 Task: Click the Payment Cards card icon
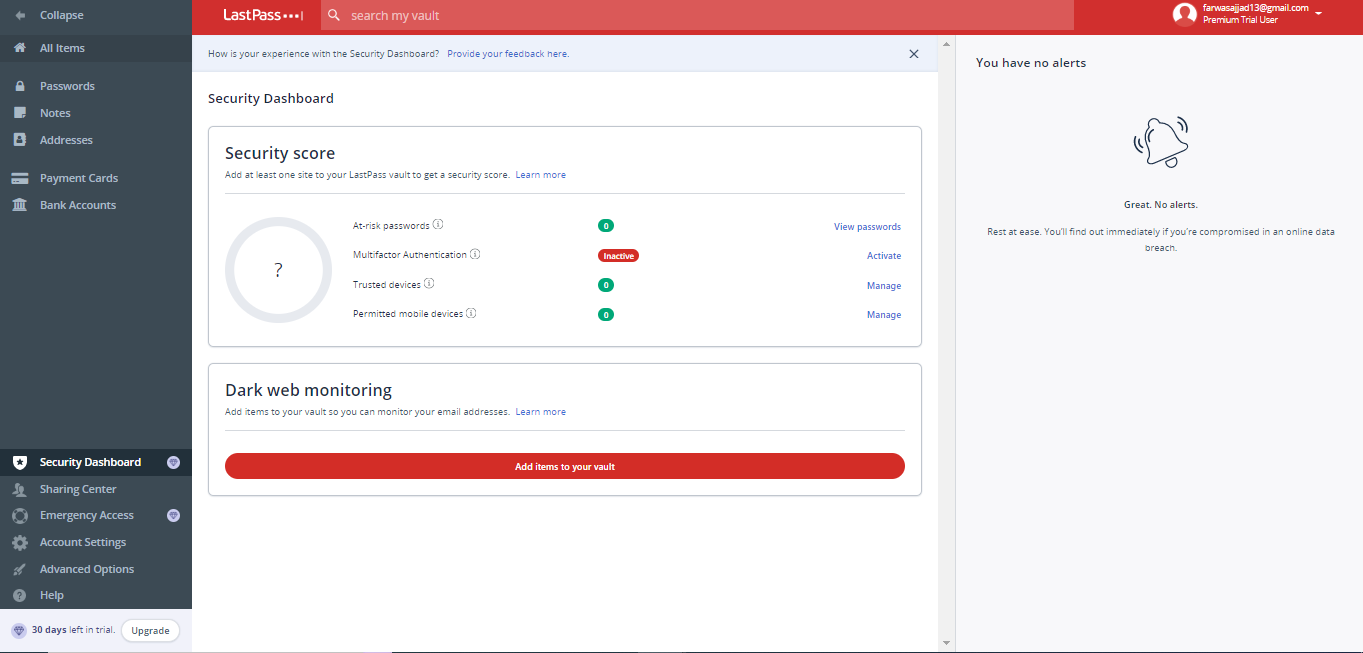(20, 178)
